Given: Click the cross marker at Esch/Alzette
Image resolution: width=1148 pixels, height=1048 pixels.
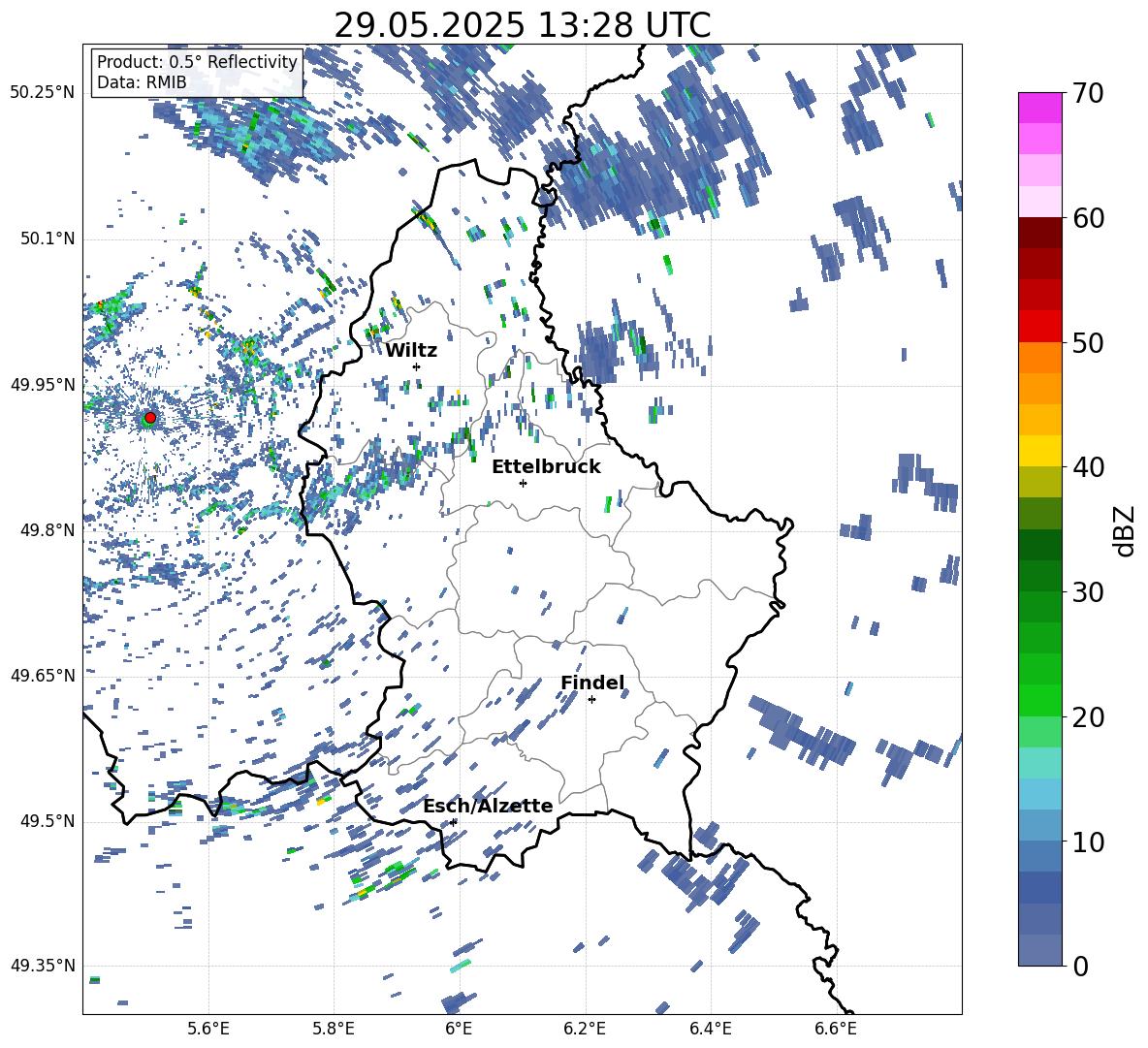Looking at the screenshot, I should point(454,822).
